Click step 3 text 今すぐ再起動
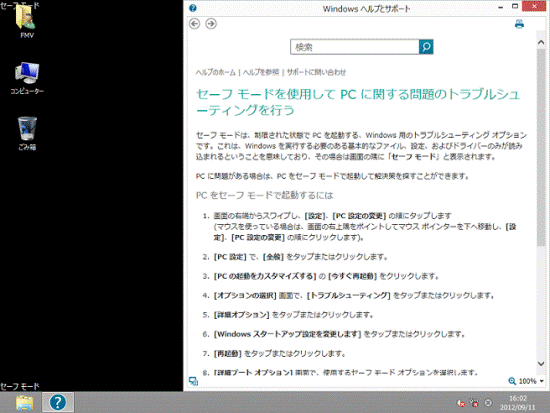The width and height of the screenshot is (550, 413). 352,276
